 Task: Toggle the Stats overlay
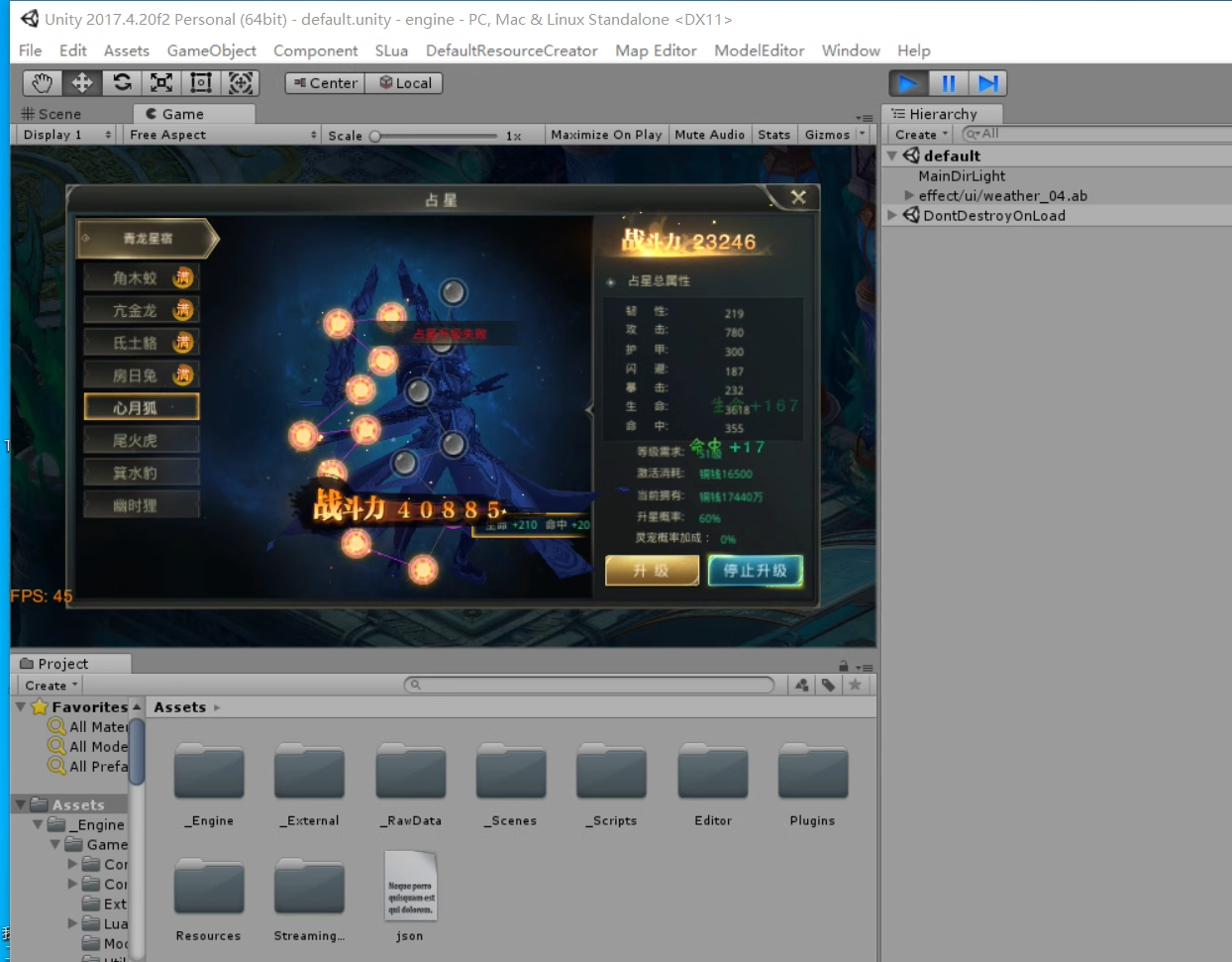(773, 135)
